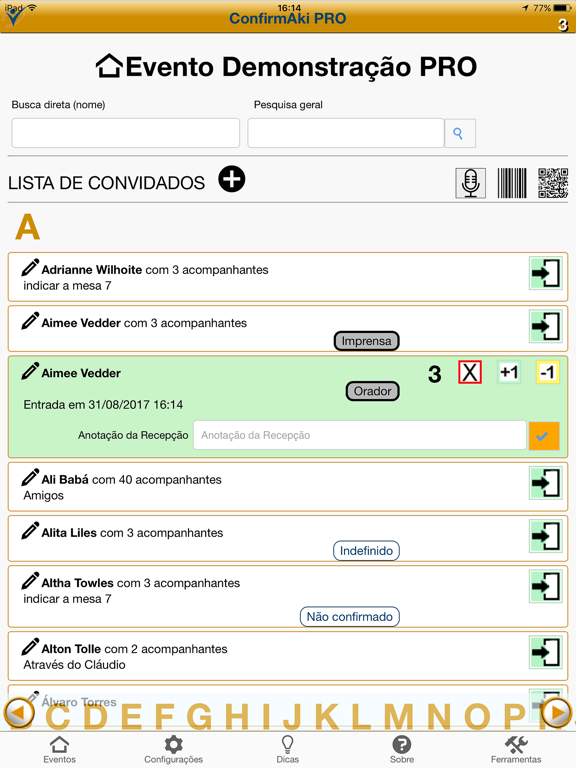Tap the ConfirmAki logo in header corner
This screenshot has width=576, height=768.
tap(13, 17)
